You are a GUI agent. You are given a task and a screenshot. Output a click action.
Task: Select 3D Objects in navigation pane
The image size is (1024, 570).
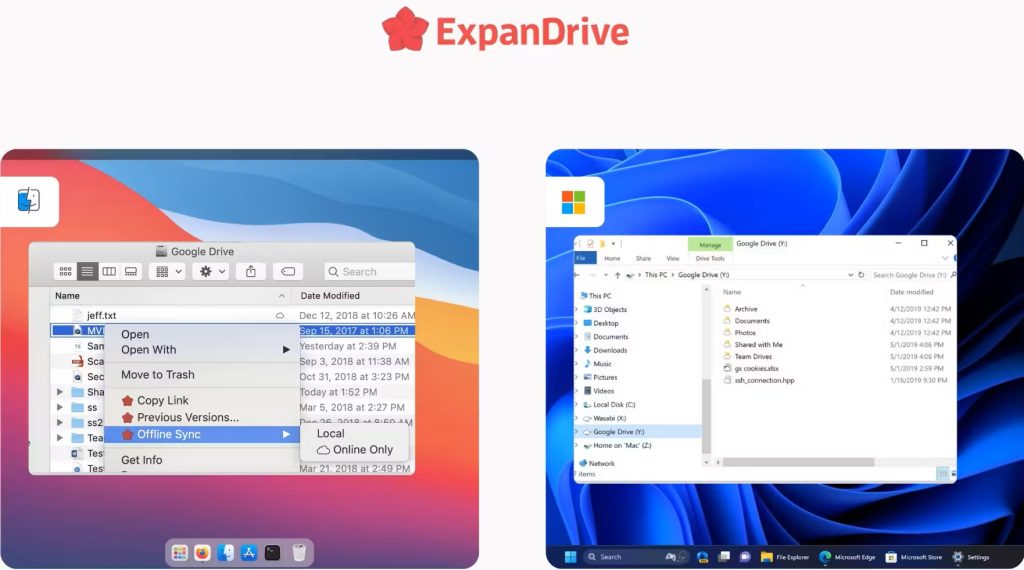tap(609, 309)
